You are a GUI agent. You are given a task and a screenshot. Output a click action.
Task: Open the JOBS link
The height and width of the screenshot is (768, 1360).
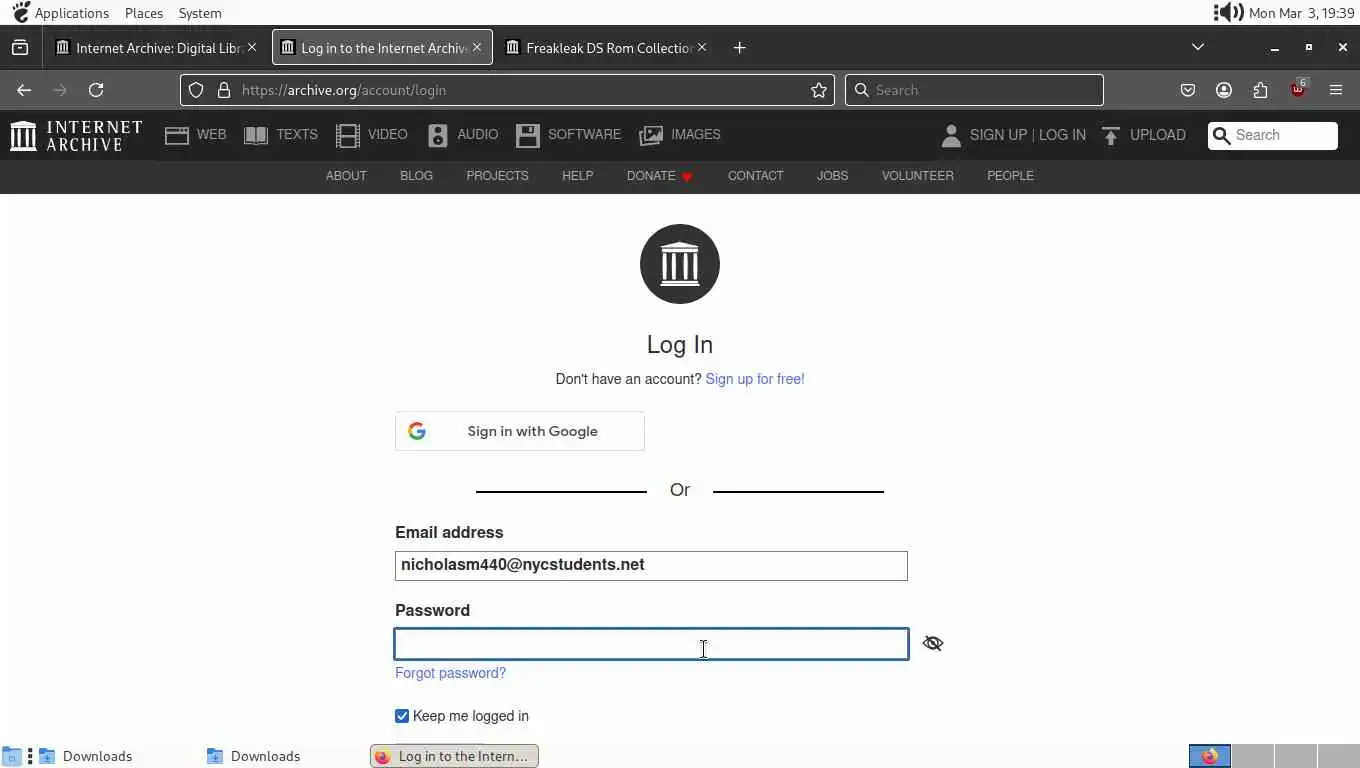click(x=832, y=176)
